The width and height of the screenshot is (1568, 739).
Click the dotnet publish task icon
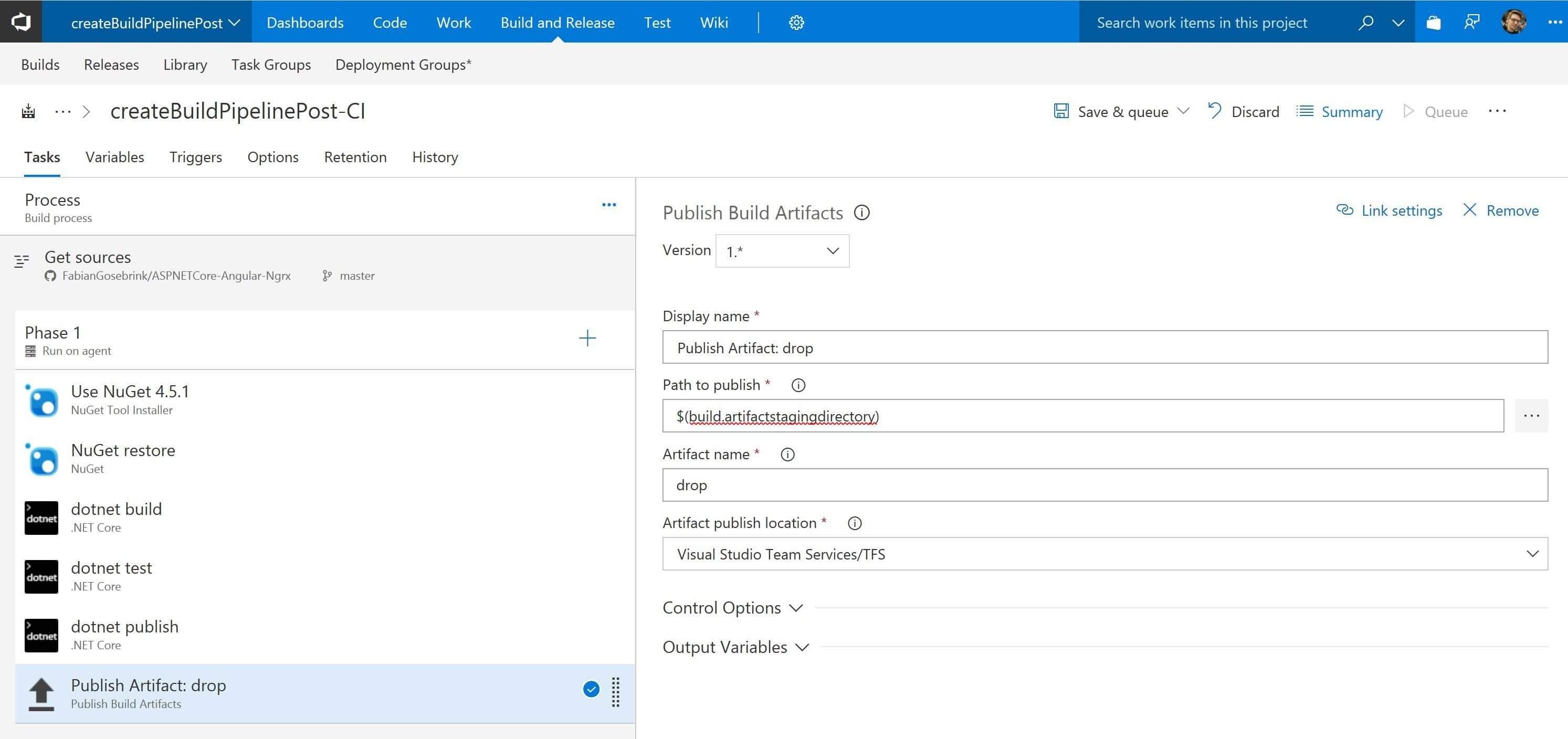point(41,635)
